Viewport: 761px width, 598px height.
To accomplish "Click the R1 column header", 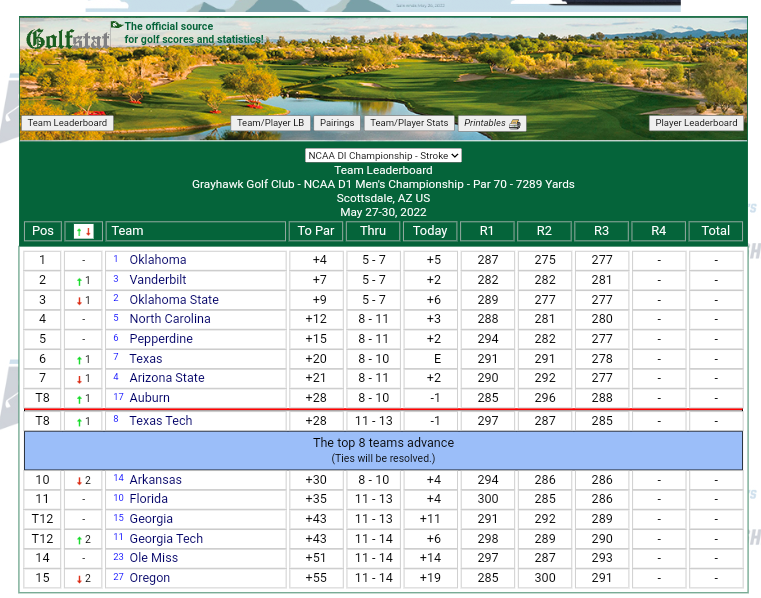I will [487, 231].
